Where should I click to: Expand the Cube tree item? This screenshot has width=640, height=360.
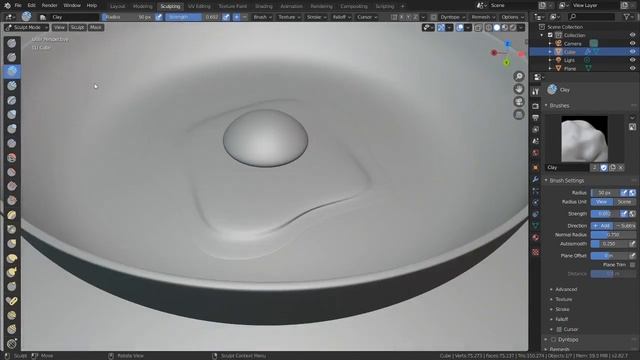tap(550, 52)
